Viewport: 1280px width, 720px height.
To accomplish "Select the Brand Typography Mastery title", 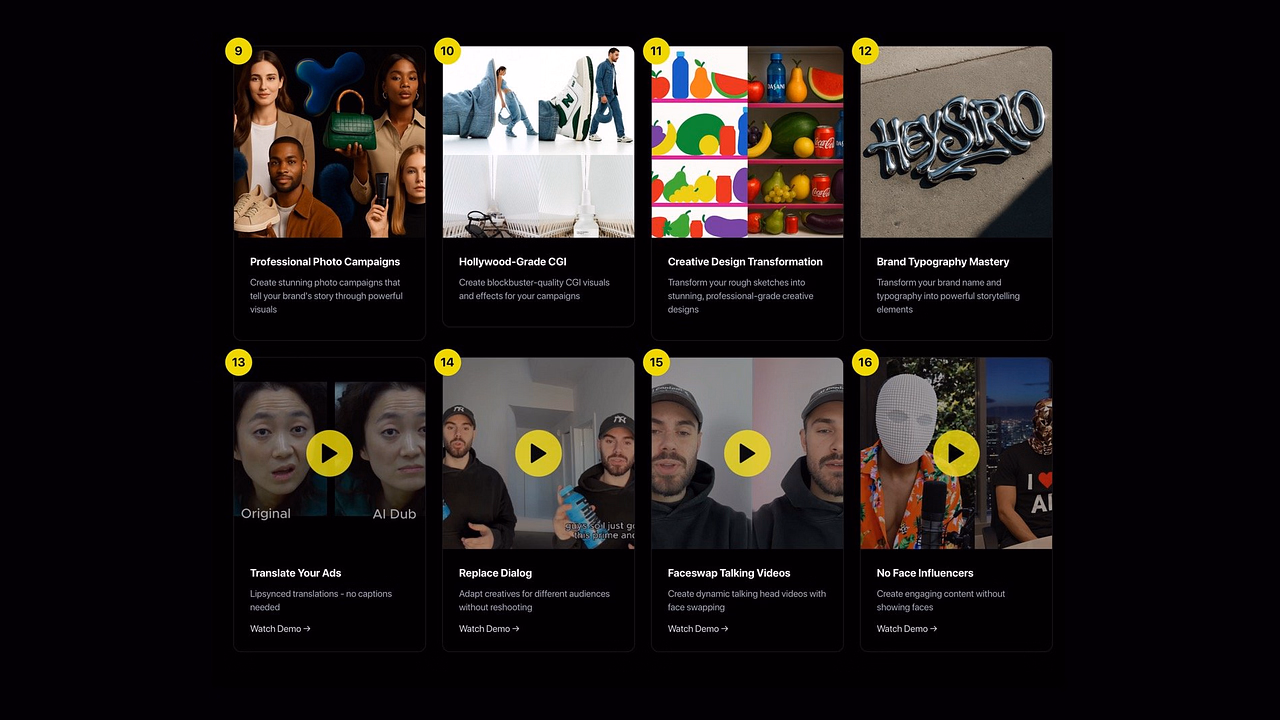I will pos(943,262).
